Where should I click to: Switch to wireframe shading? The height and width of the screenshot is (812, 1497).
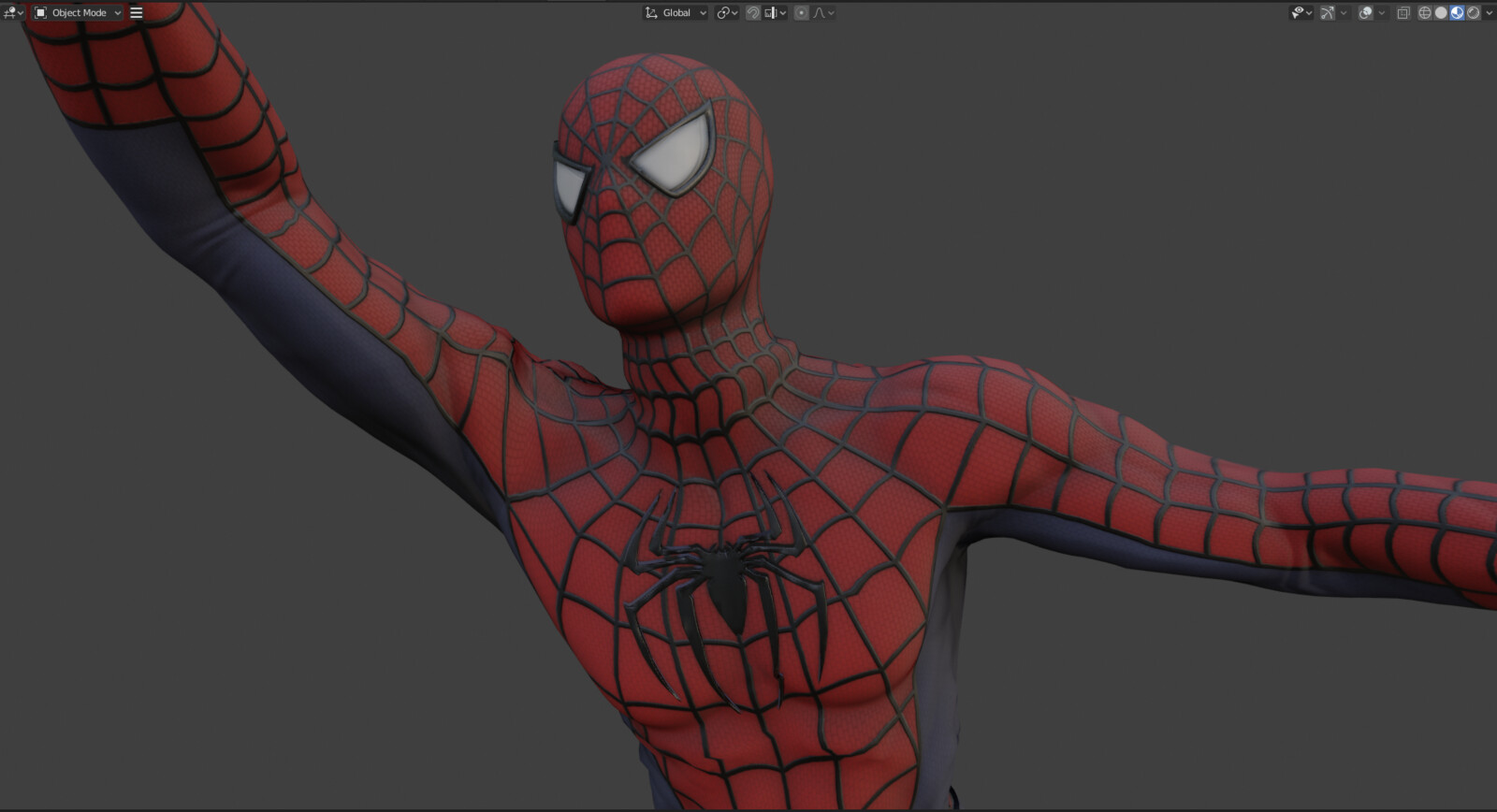(1425, 13)
